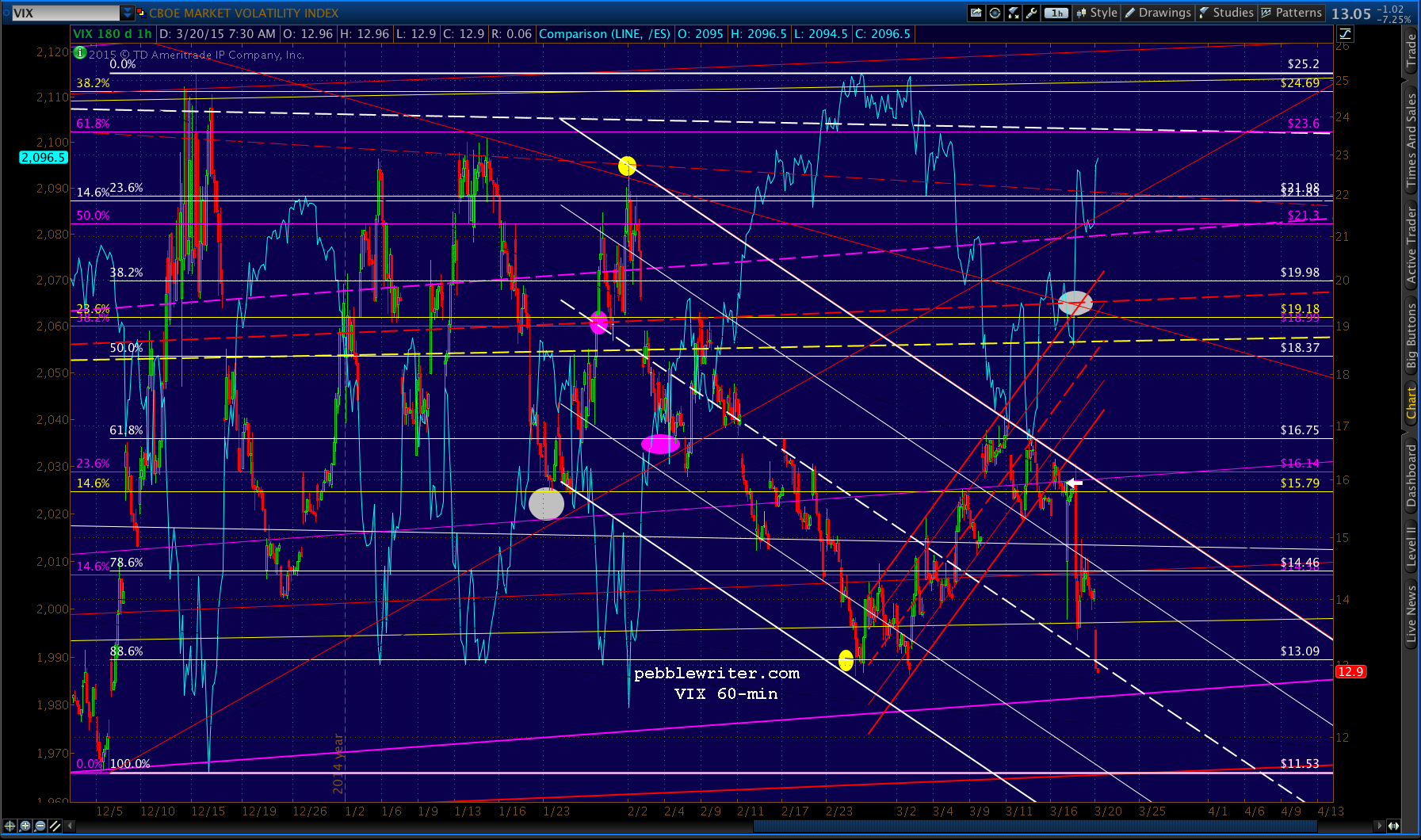Click the $15.79 level label
The width and height of the screenshot is (1421, 840).
tap(1301, 483)
